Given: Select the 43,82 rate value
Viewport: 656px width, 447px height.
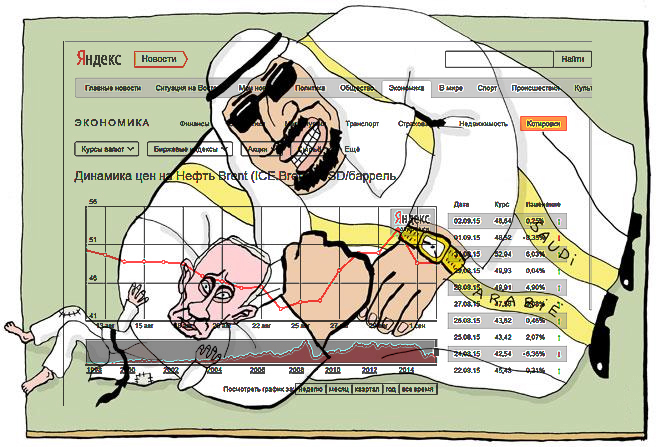Looking at the screenshot, I should 503,321.
